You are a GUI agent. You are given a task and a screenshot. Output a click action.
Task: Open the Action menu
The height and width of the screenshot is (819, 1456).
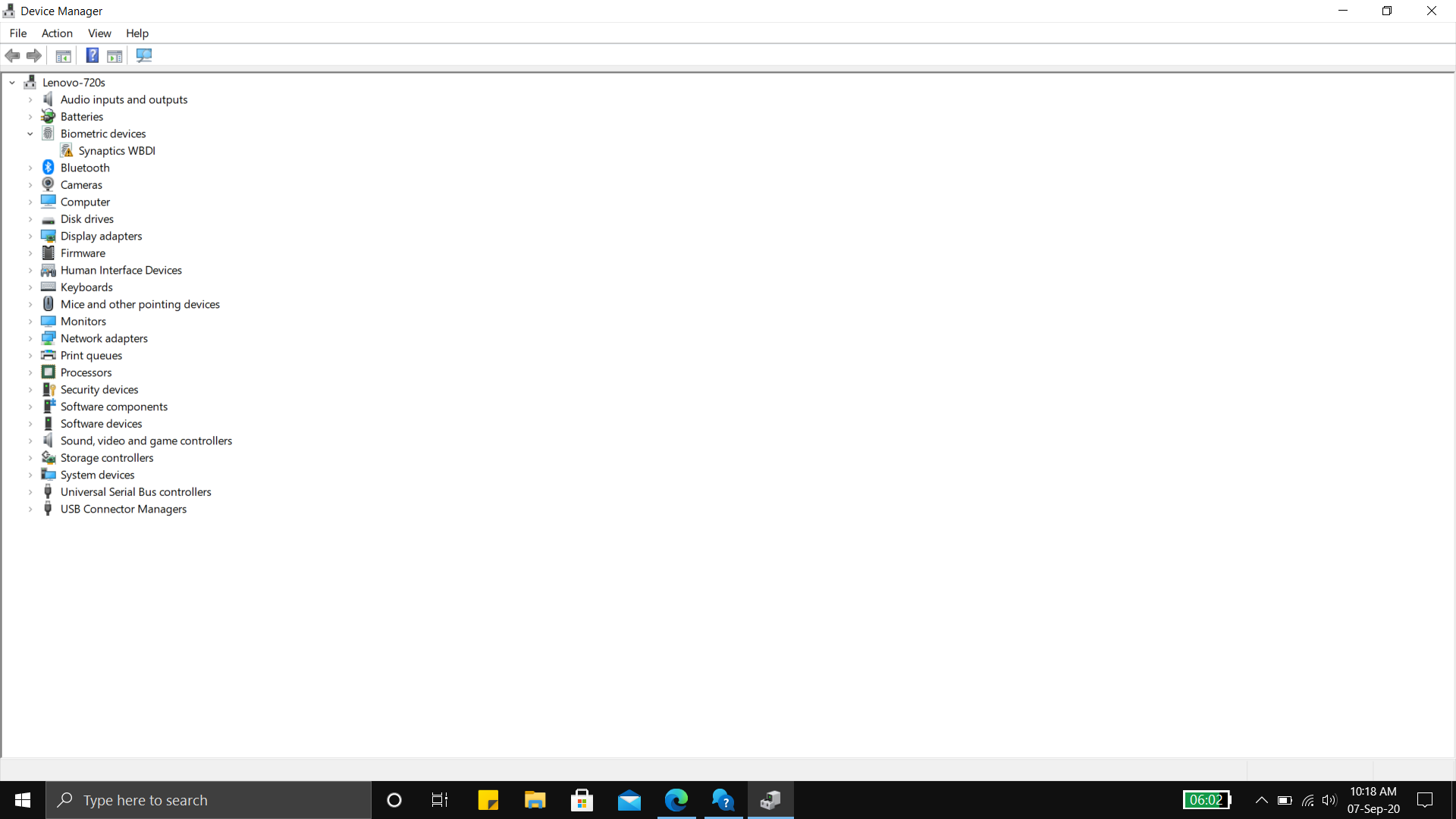tap(57, 33)
